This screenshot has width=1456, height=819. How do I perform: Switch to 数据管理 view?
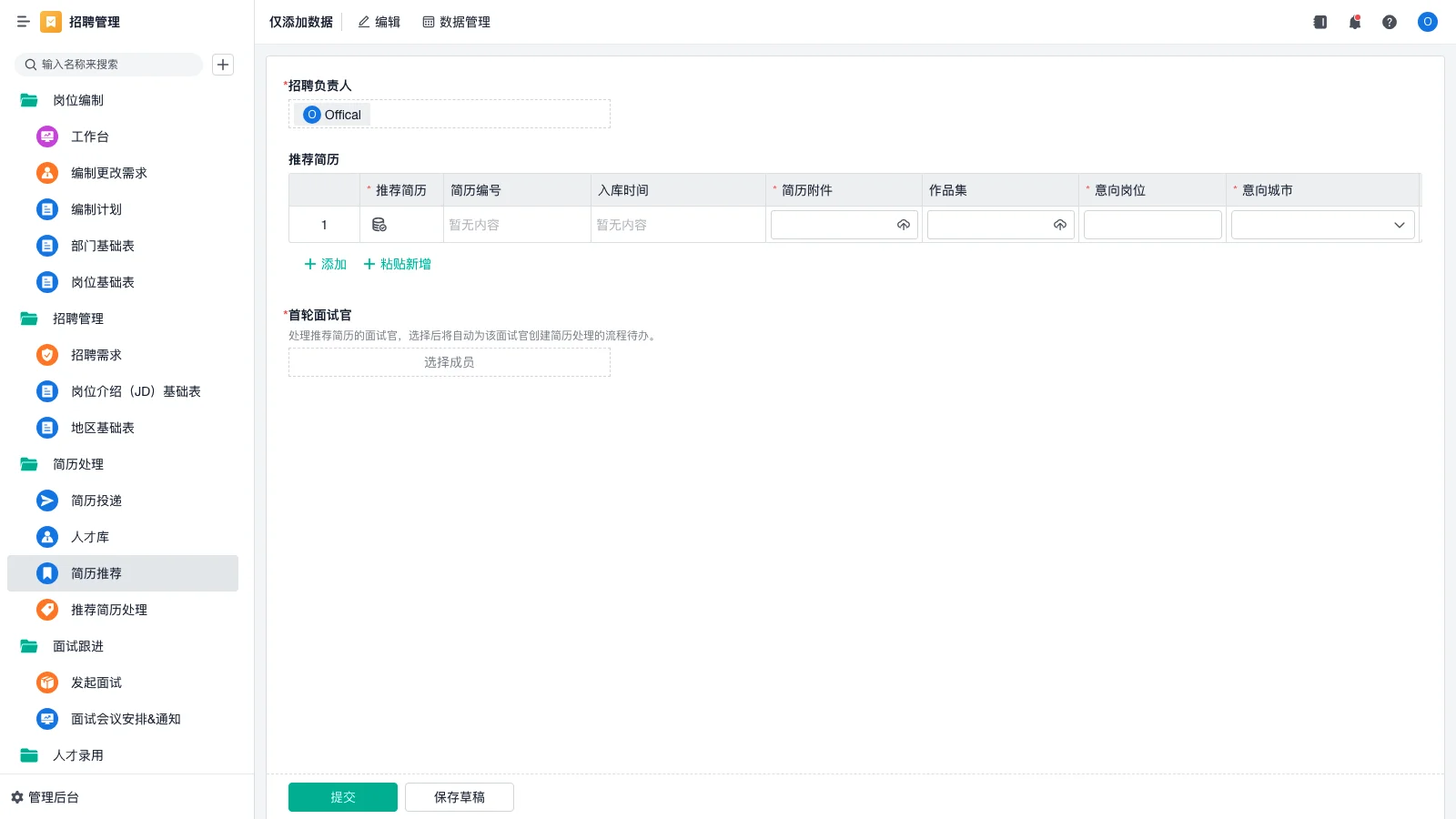pyautogui.click(x=457, y=22)
